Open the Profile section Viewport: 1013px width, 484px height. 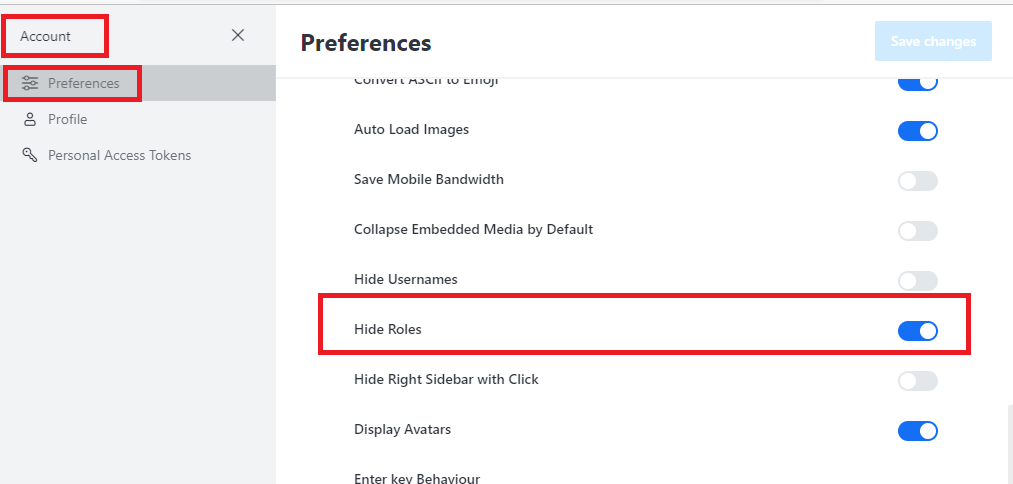click(67, 119)
